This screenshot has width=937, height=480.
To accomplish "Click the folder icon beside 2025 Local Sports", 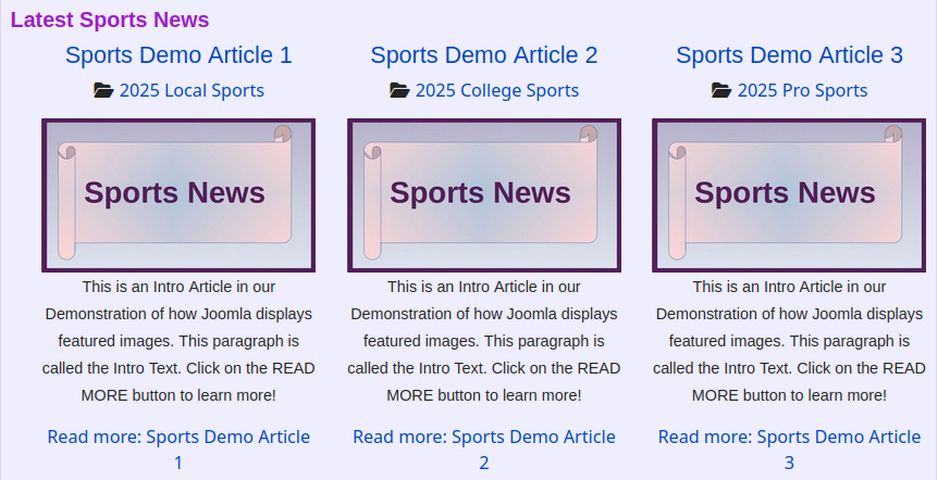I will (103, 91).
